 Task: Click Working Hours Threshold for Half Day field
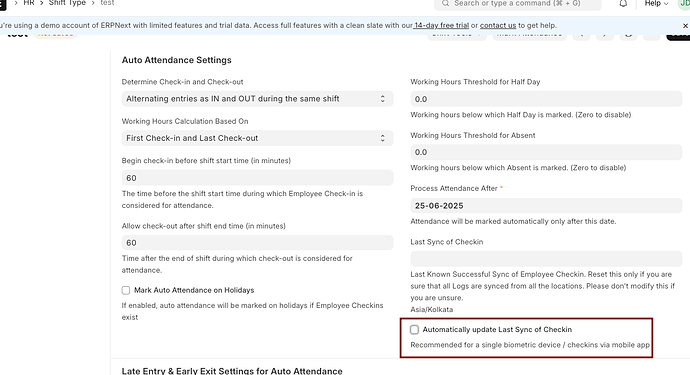[x=546, y=99]
